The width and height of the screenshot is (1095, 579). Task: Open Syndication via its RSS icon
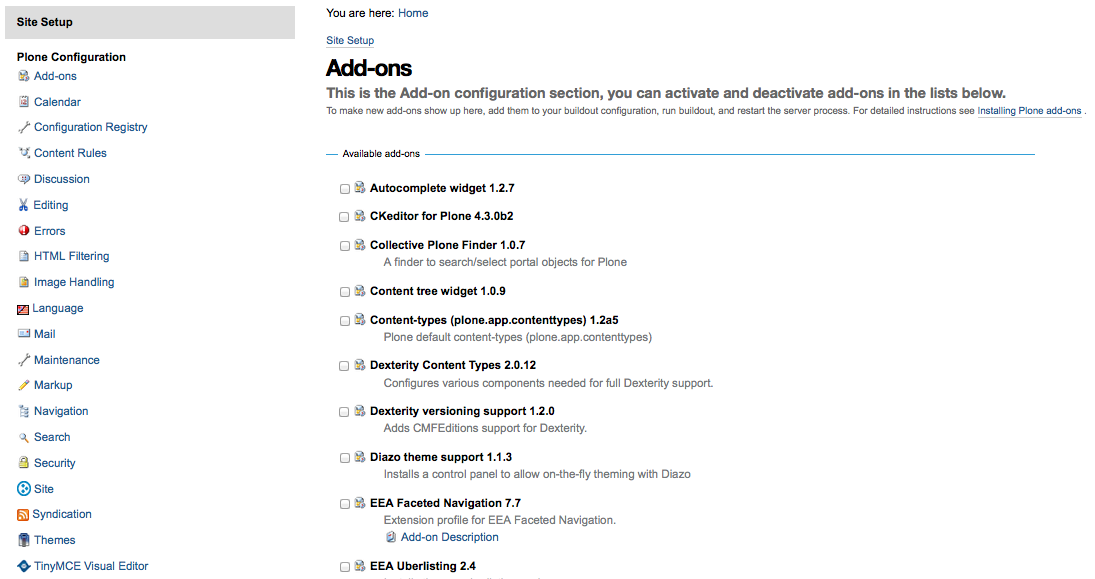tap(24, 513)
